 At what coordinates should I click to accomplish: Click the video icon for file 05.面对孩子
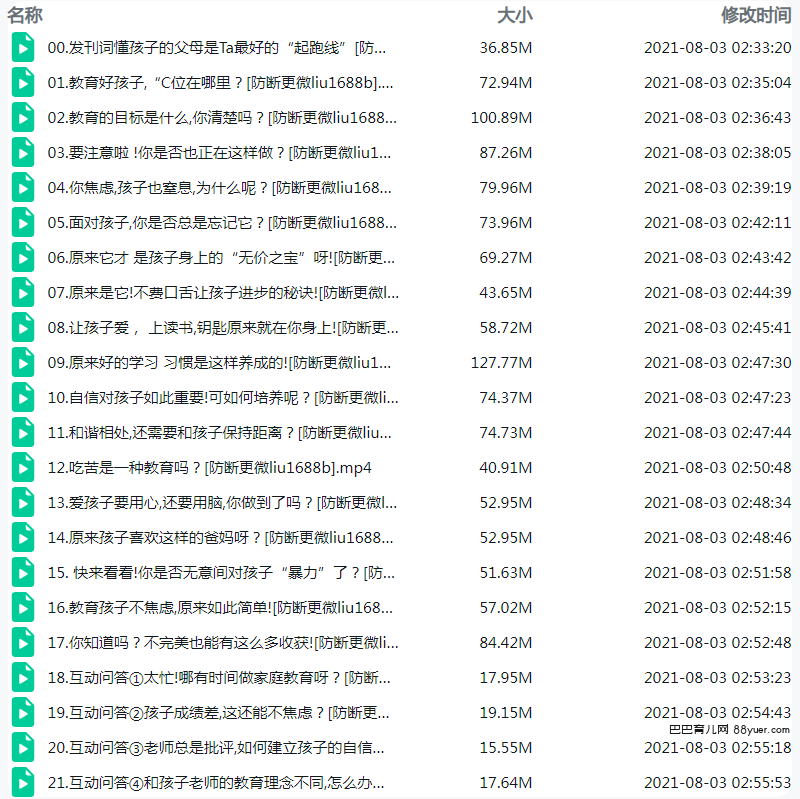click(23, 222)
